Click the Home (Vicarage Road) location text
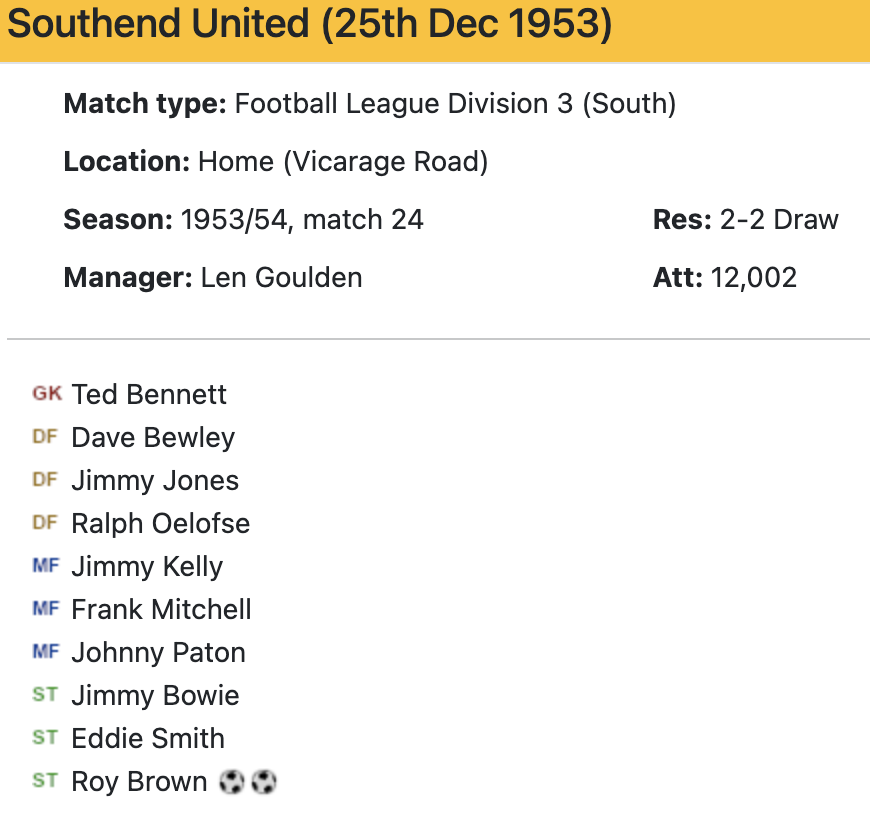Image resolution: width=870 pixels, height=826 pixels. coord(343,162)
